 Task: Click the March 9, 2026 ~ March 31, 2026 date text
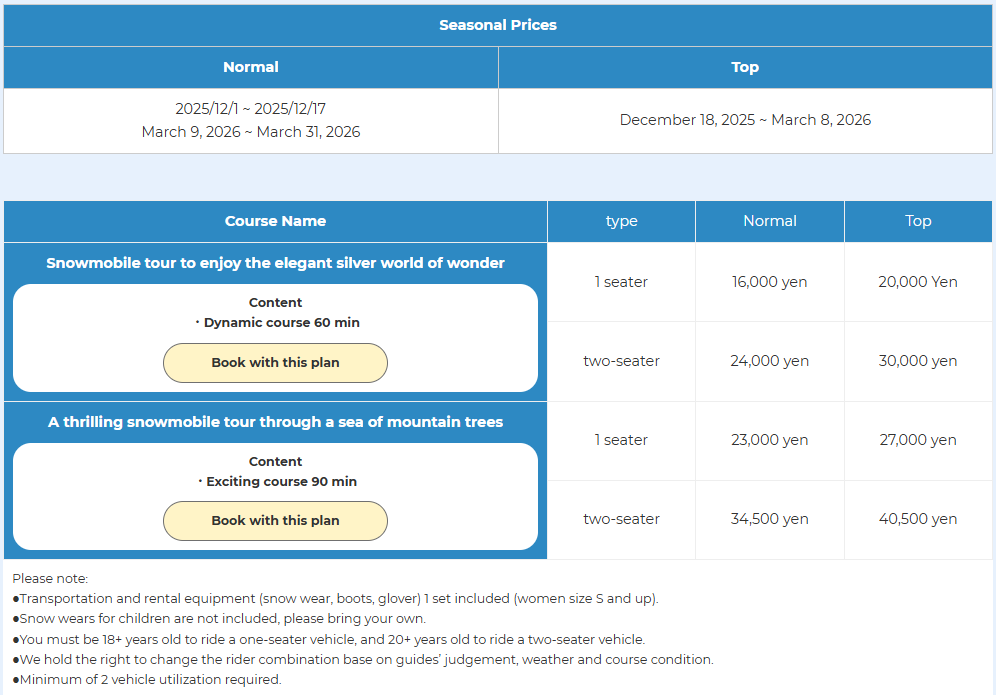[251, 132]
